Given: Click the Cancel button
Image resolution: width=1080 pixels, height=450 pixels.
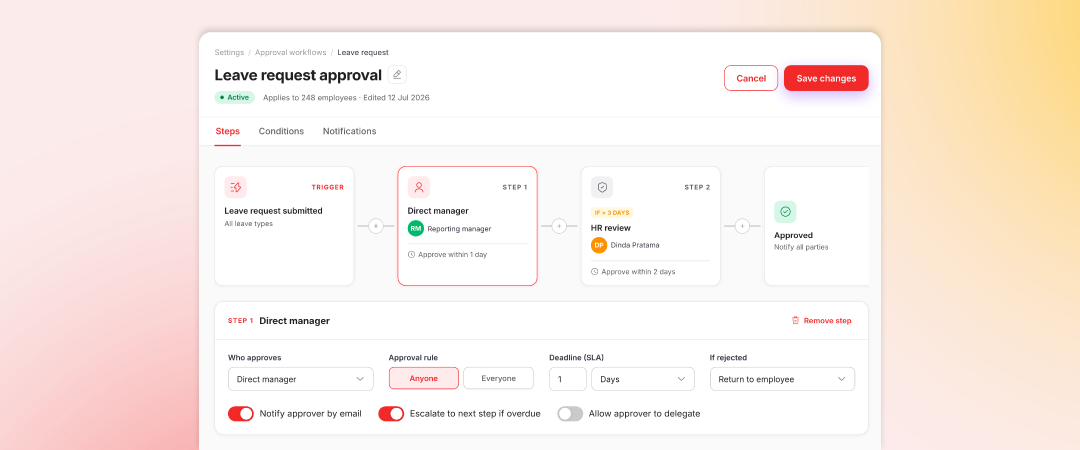Looking at the screenshot, I should (751, 78).
